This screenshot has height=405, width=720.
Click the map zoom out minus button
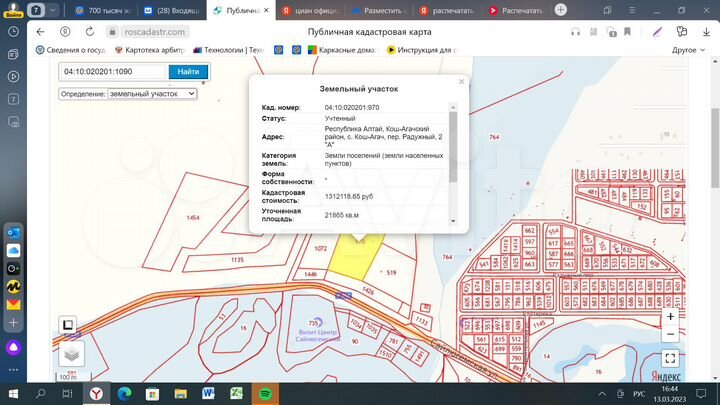point(670,334)
